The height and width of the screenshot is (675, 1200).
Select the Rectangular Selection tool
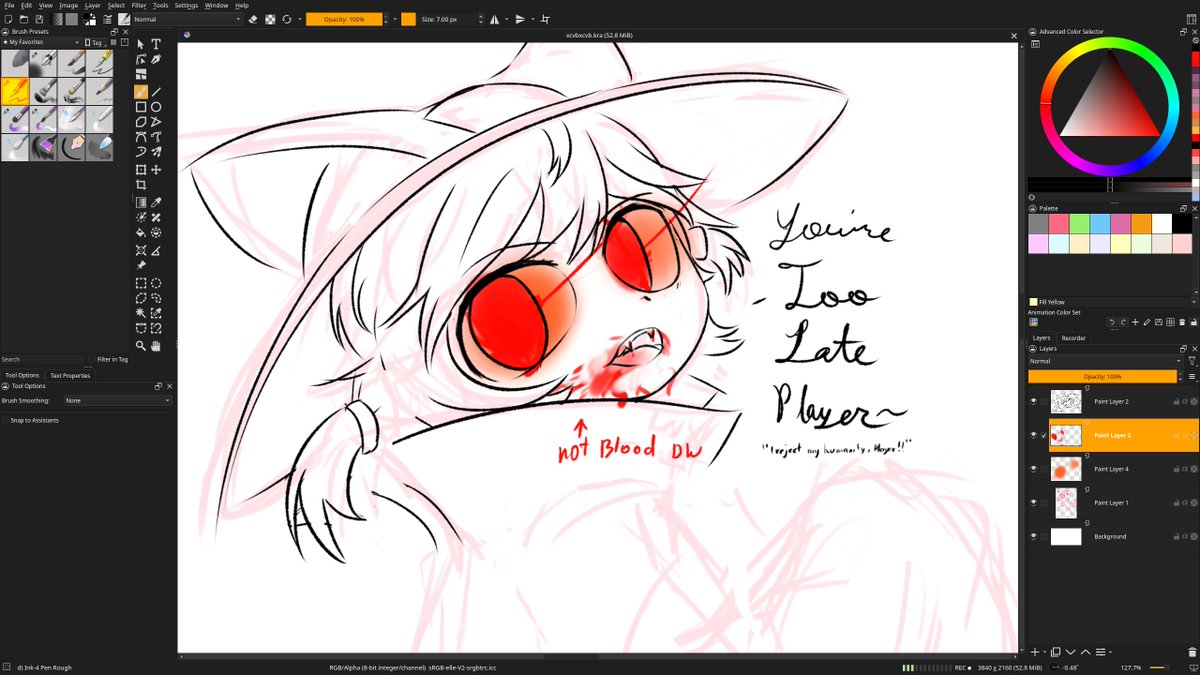point(141,283)
